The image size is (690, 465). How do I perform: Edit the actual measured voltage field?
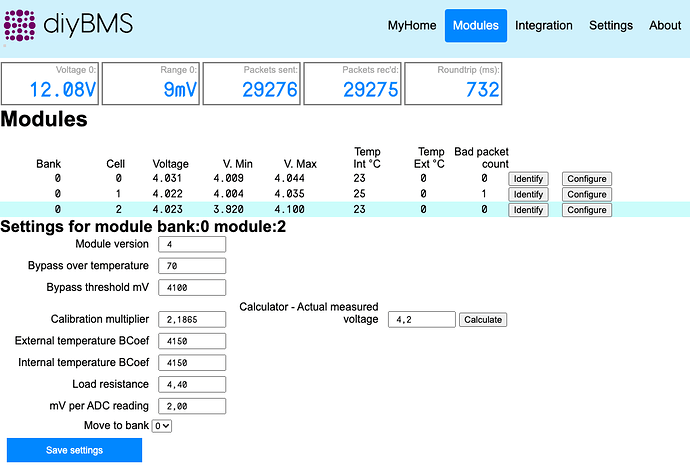[422, 320]
